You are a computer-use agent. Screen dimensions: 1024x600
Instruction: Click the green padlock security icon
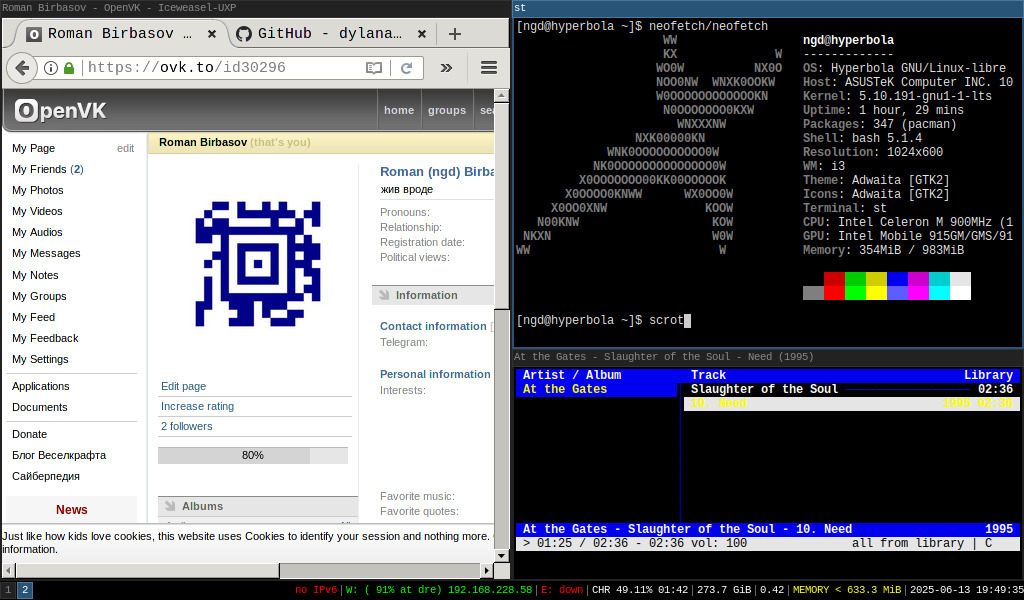69,68
